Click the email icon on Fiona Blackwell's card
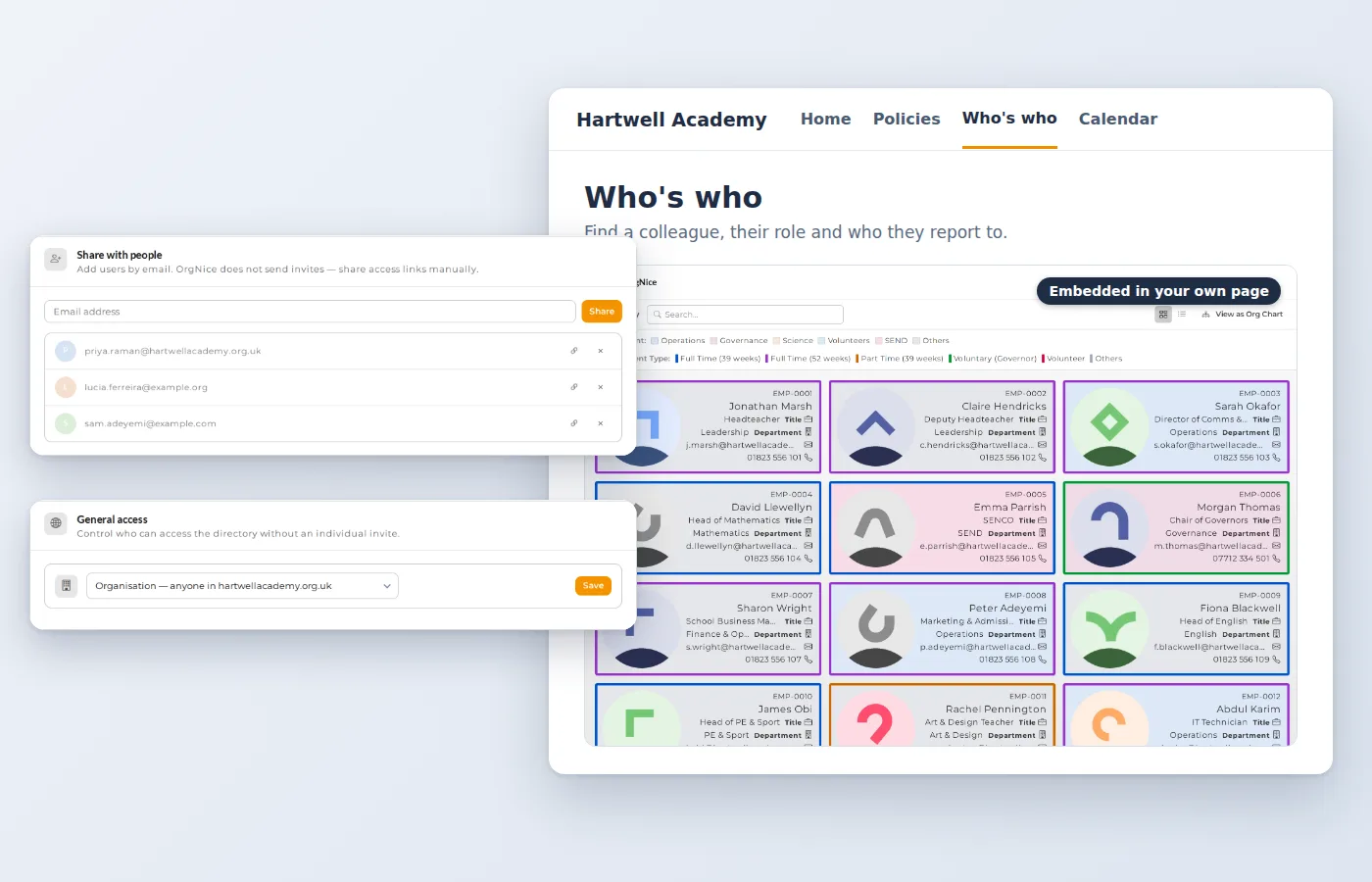This screenshot has height=882, width=1372. coord(1276,647)
